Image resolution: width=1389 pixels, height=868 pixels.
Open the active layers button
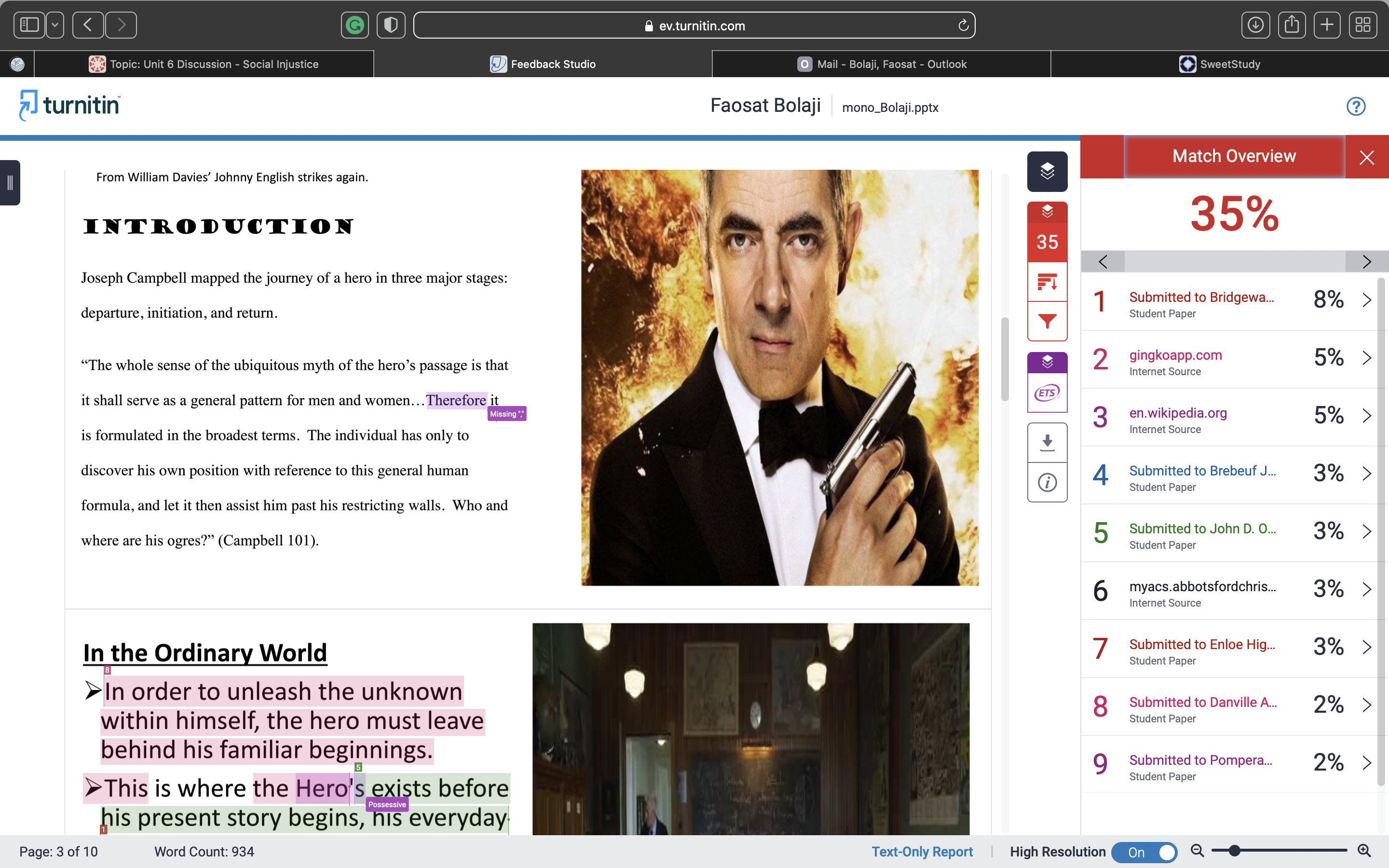[x=1047, y=171]
